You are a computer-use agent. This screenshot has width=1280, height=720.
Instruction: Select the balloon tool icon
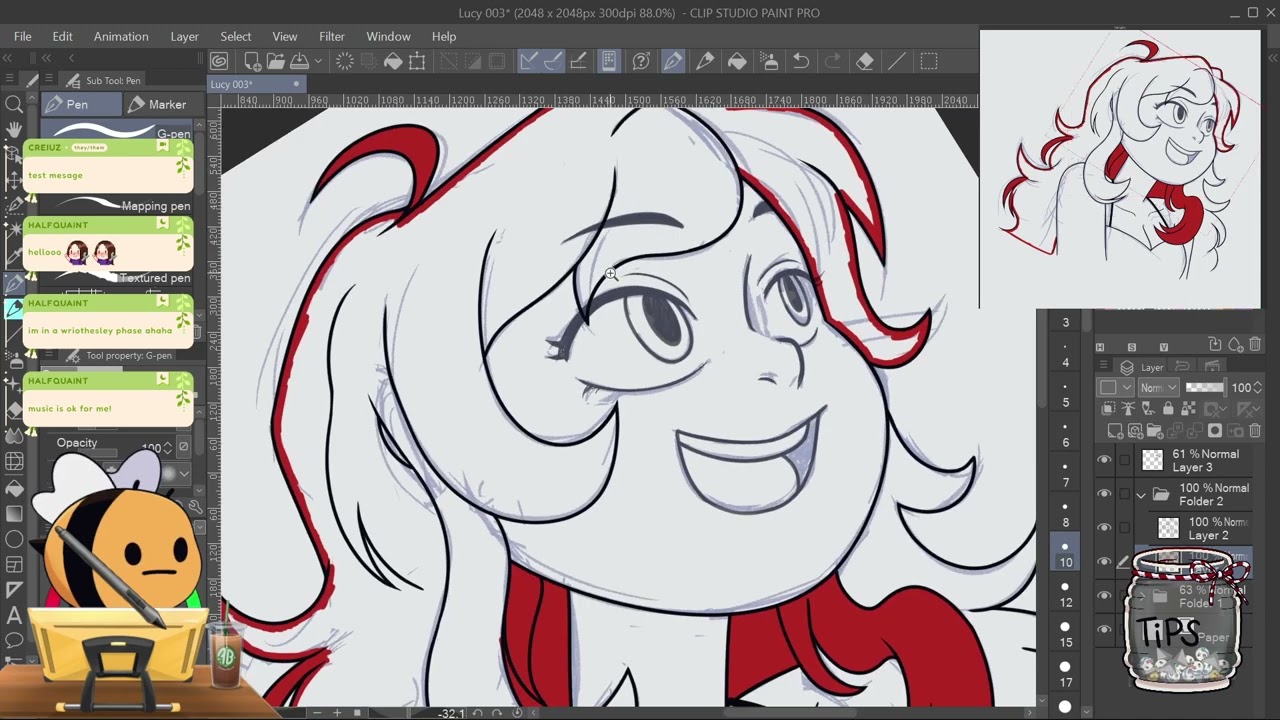tap(14, 640)
